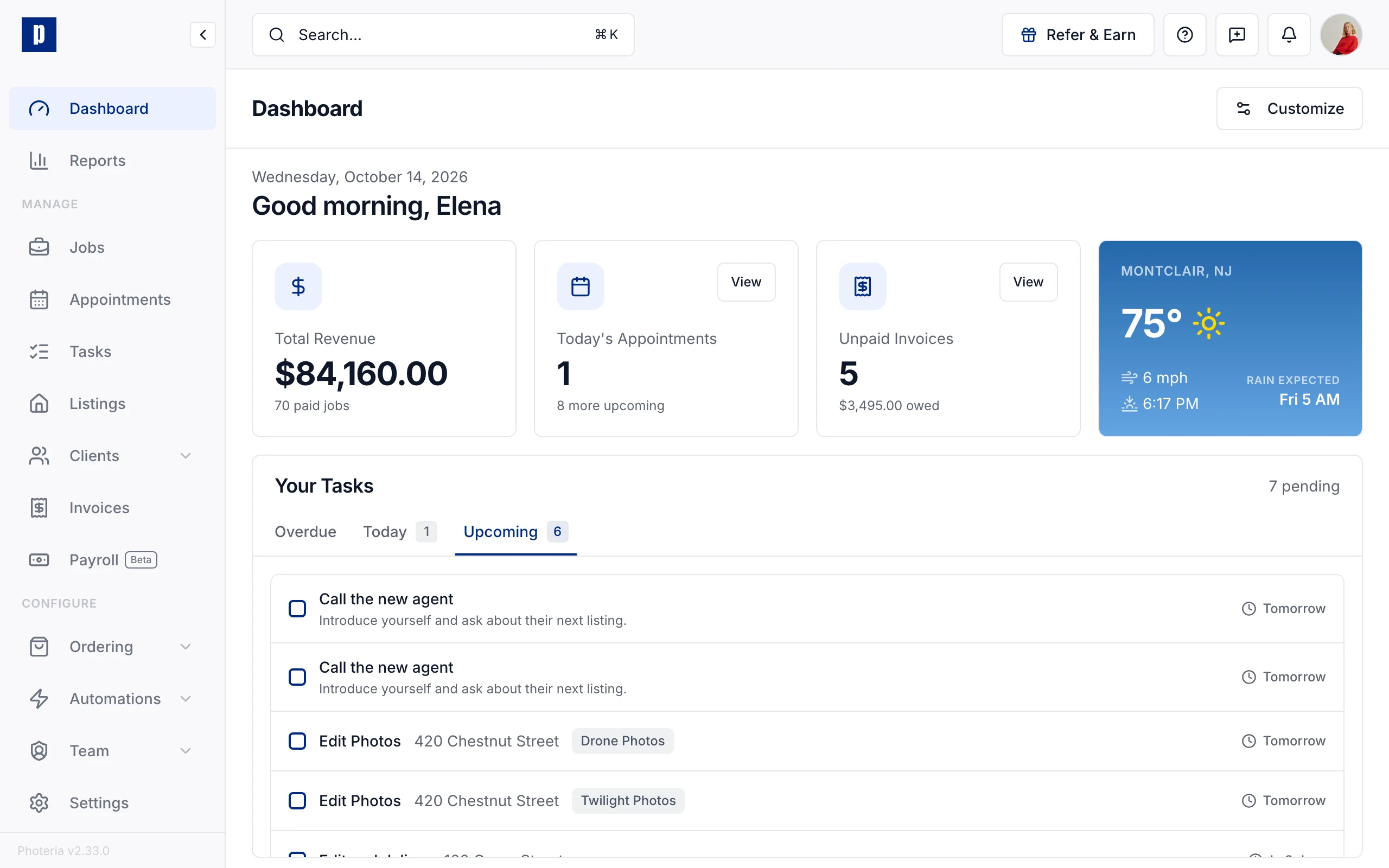Click the Unpaid Invoices receipt card icon

(x=863, y=286)
